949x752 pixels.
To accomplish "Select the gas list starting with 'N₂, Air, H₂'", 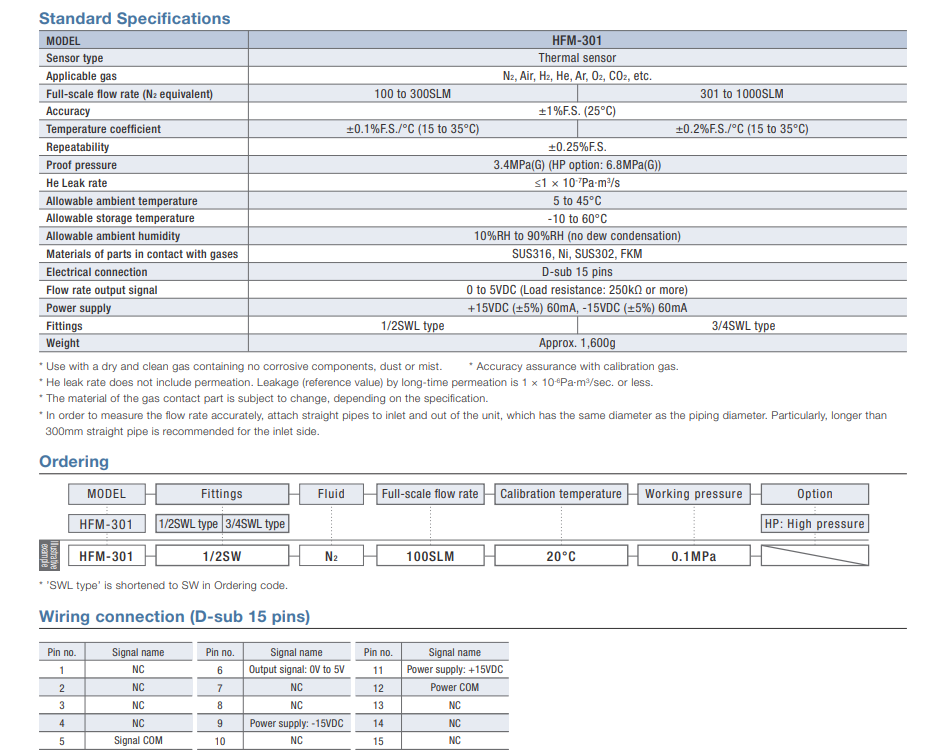I will (x=577, y=76).
